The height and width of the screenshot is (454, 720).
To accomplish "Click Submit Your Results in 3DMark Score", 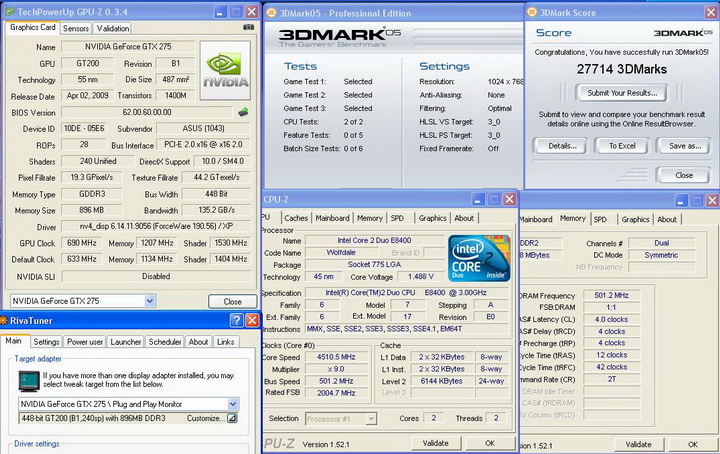I will pyautogui.click(x=622, y=93).
